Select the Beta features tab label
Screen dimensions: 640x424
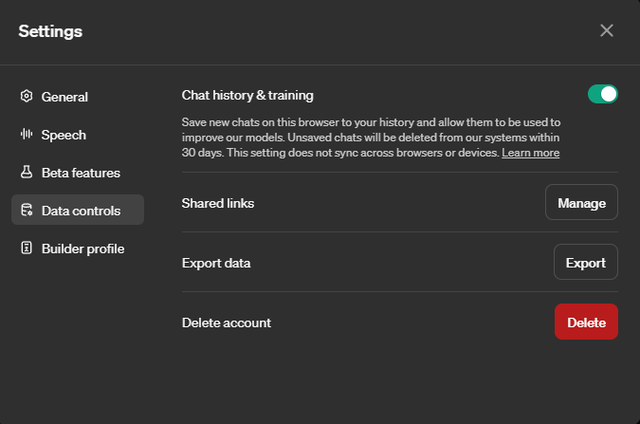click(81, 173)
